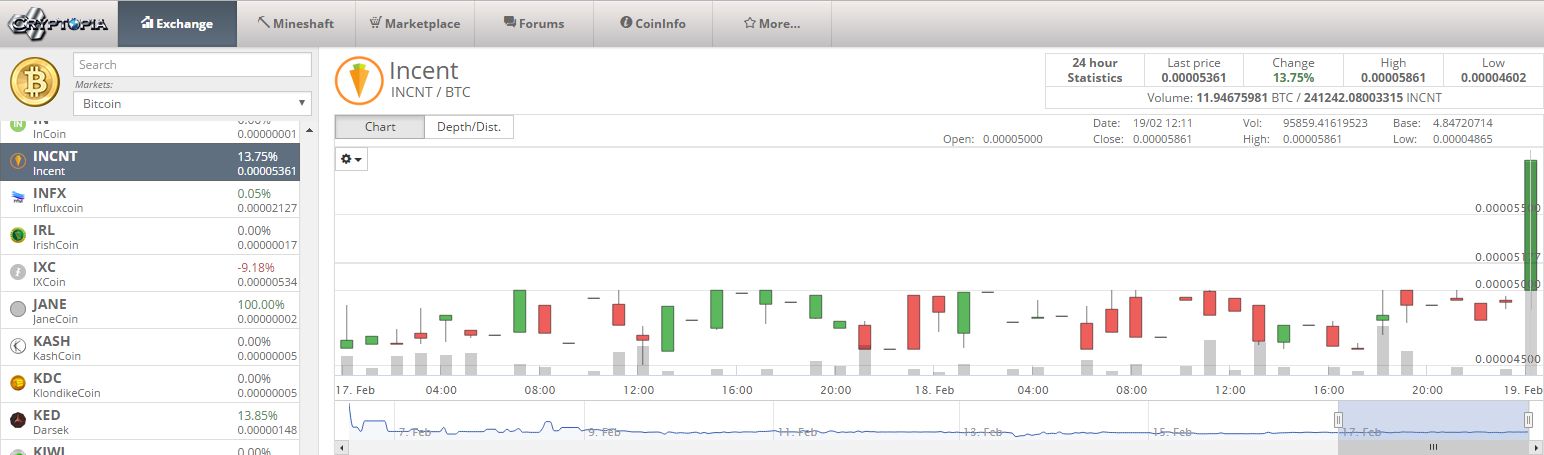Click the KashCoin icon
Screen dimensions: 1544x455
click(17, 347)
